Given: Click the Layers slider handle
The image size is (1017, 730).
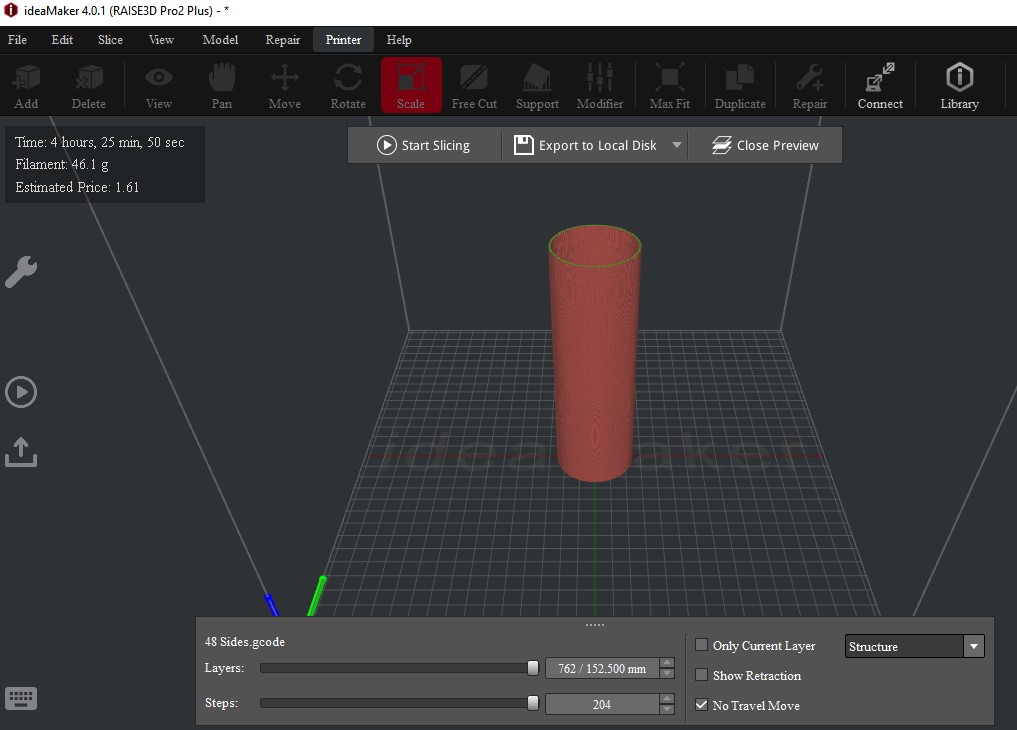Looking at the screenshot, I should tap(533, 668).
